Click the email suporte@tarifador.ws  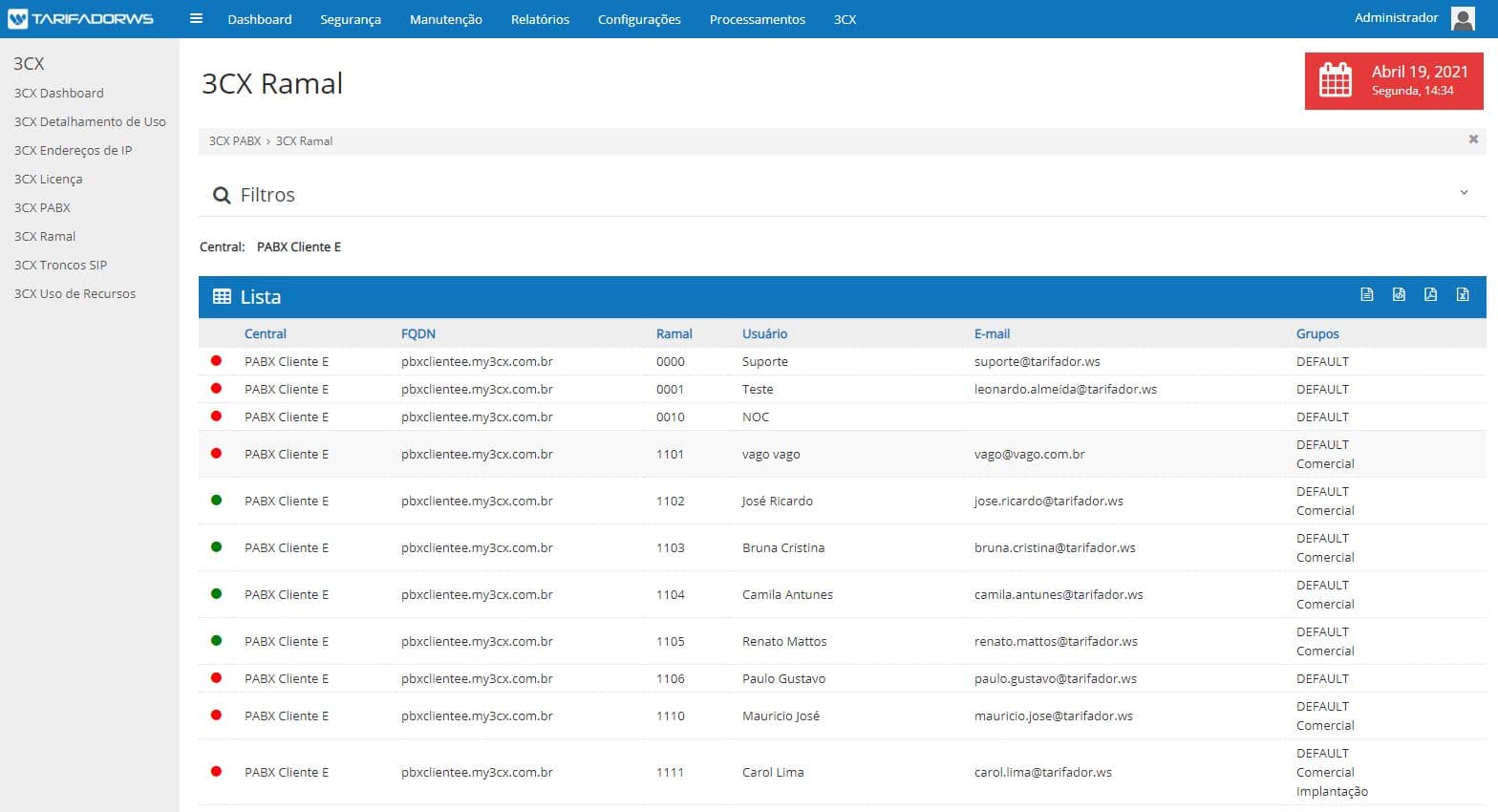[1038, 361]
